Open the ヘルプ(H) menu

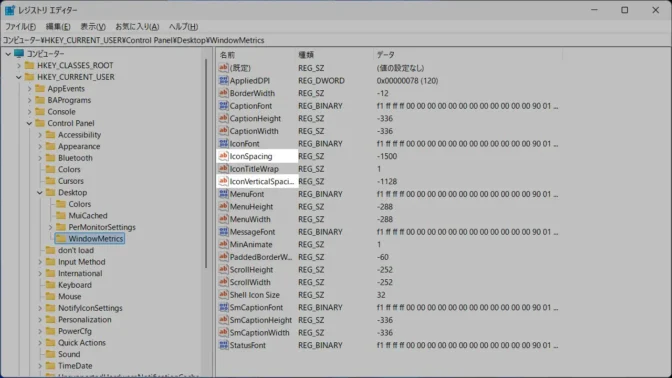coord(183,27)
